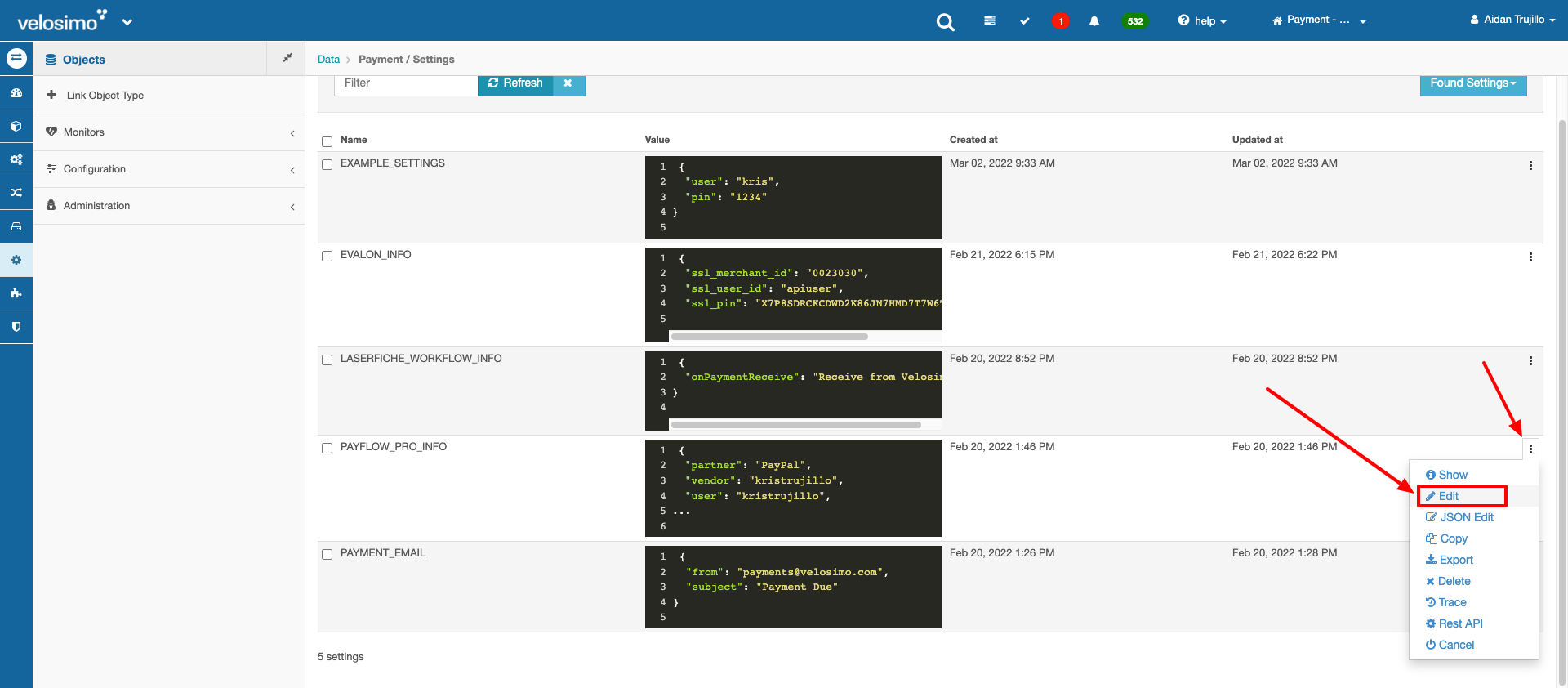Select Edit in the context menu

(x=1442, y=496)
